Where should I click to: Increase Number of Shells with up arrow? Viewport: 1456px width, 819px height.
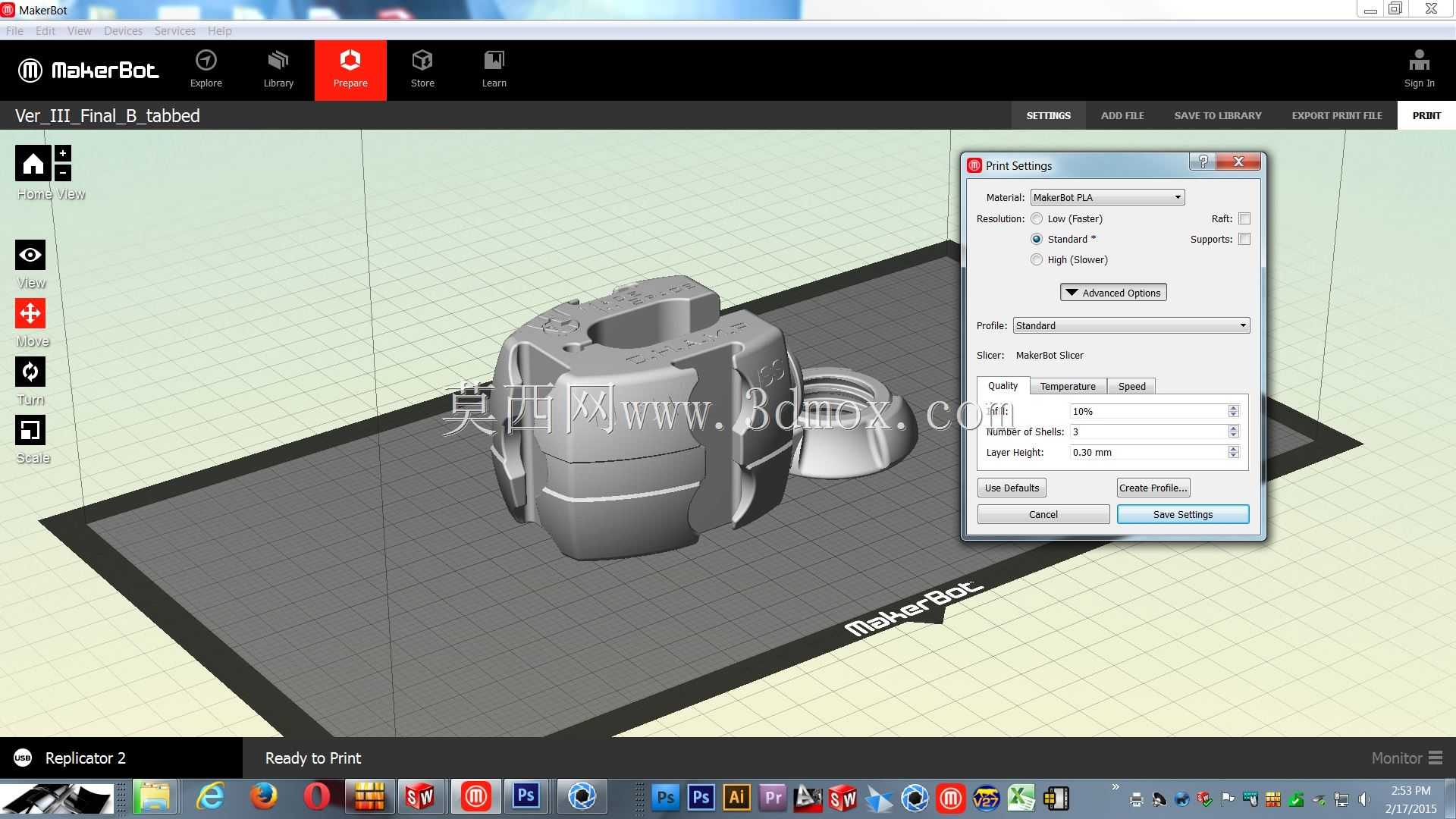click(x=1234, y=428)
